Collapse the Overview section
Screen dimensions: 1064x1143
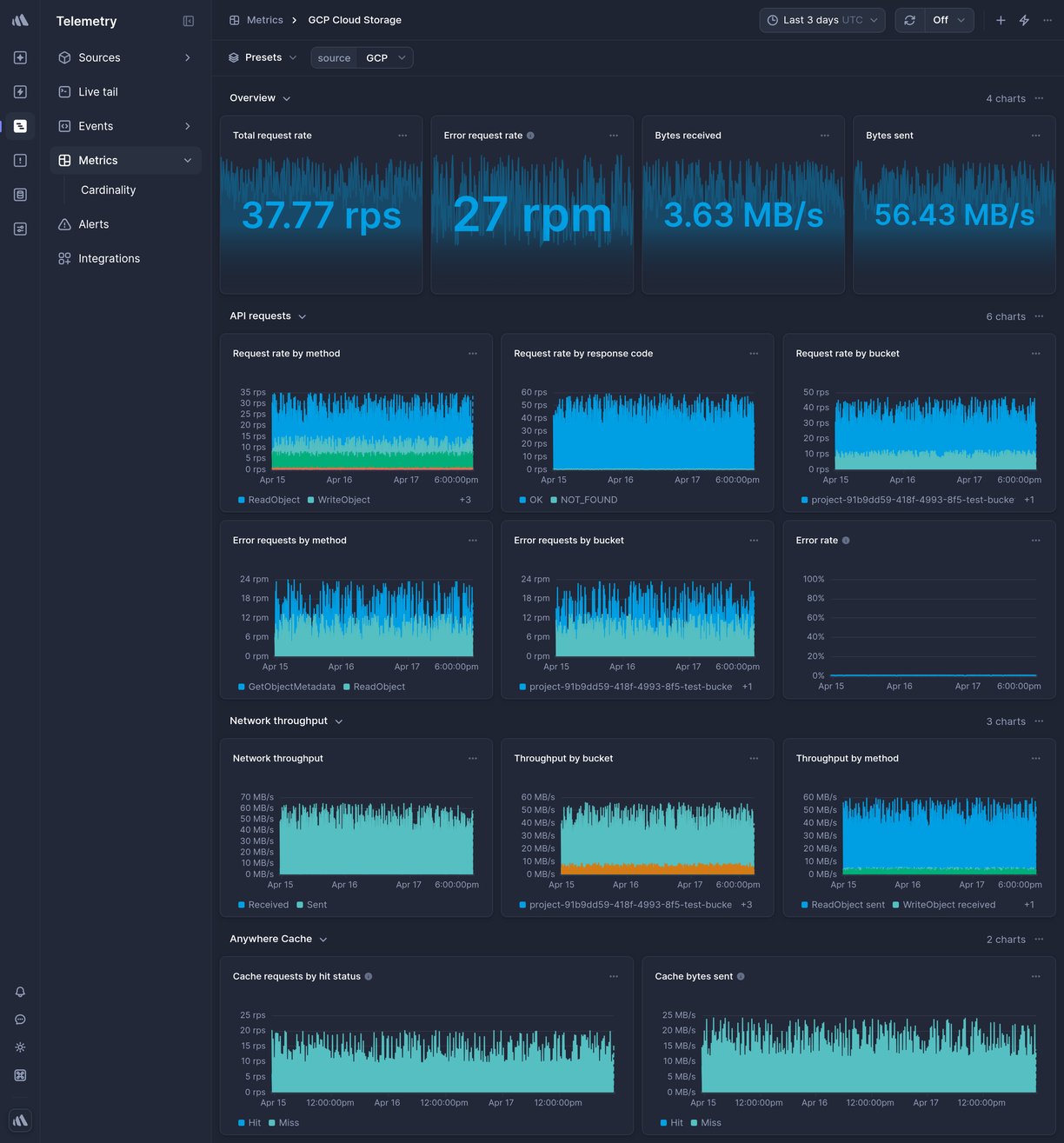(287, 98)
